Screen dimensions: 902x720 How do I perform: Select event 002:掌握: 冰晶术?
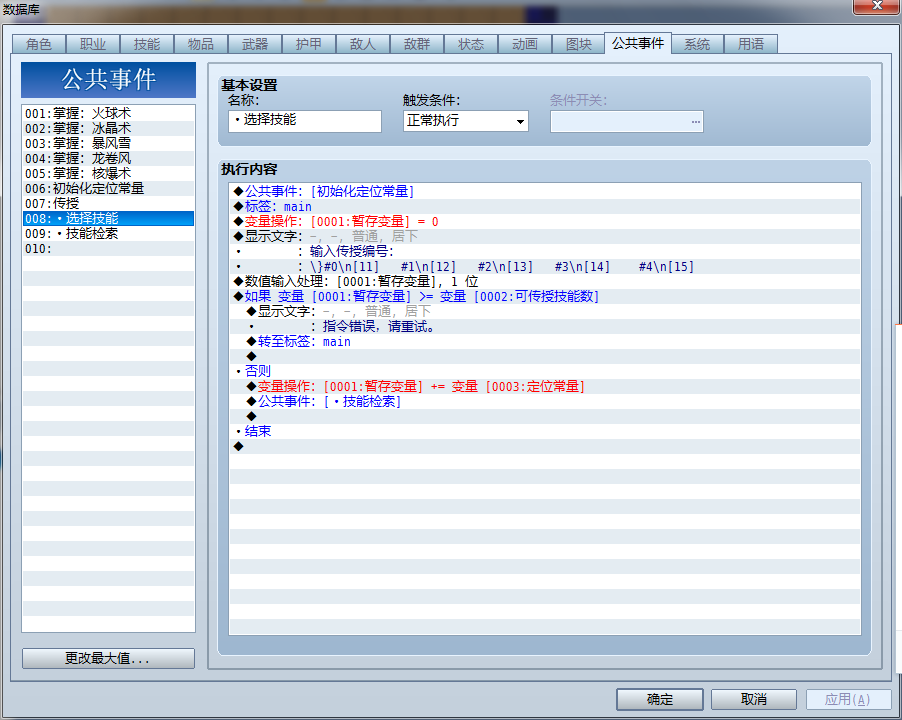[x=108, y=128]
